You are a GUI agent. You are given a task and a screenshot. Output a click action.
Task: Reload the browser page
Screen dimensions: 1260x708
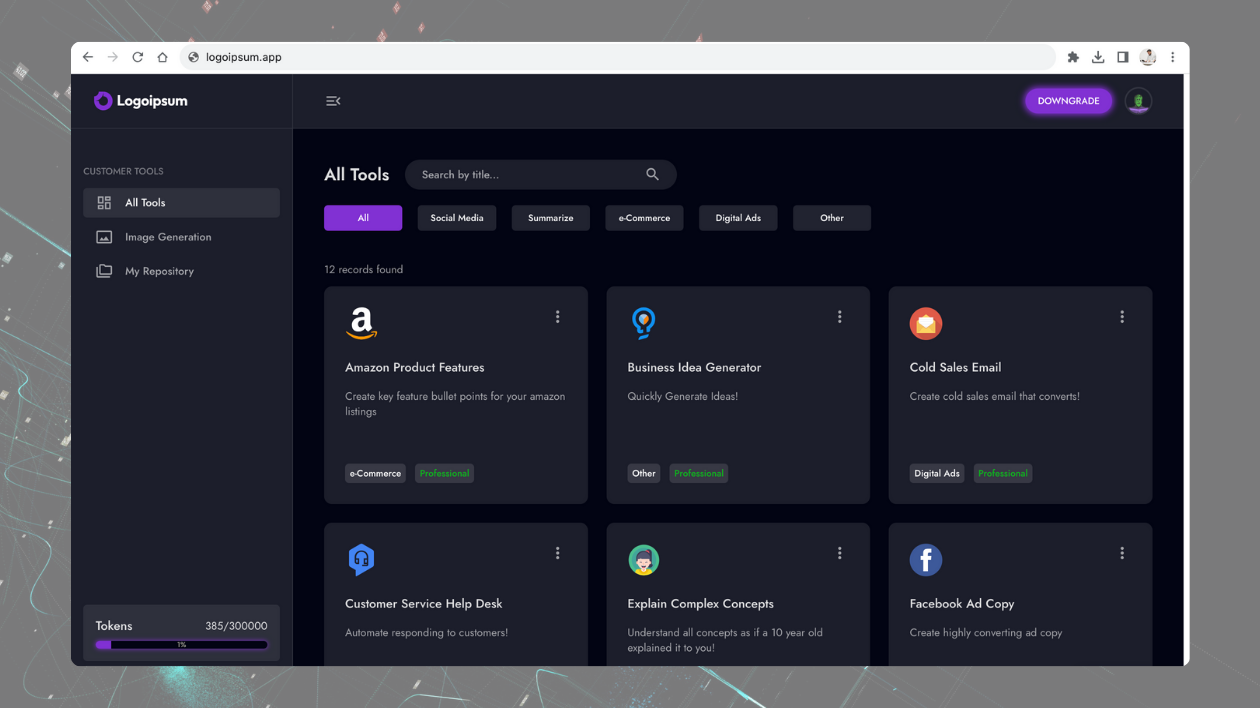click(138, 57)
